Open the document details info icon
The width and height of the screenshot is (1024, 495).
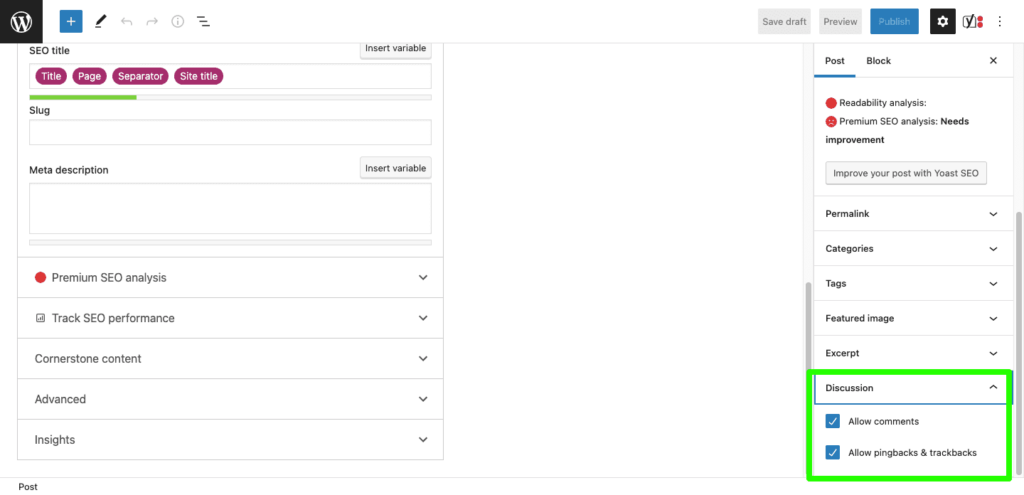[x=178, y=22]
